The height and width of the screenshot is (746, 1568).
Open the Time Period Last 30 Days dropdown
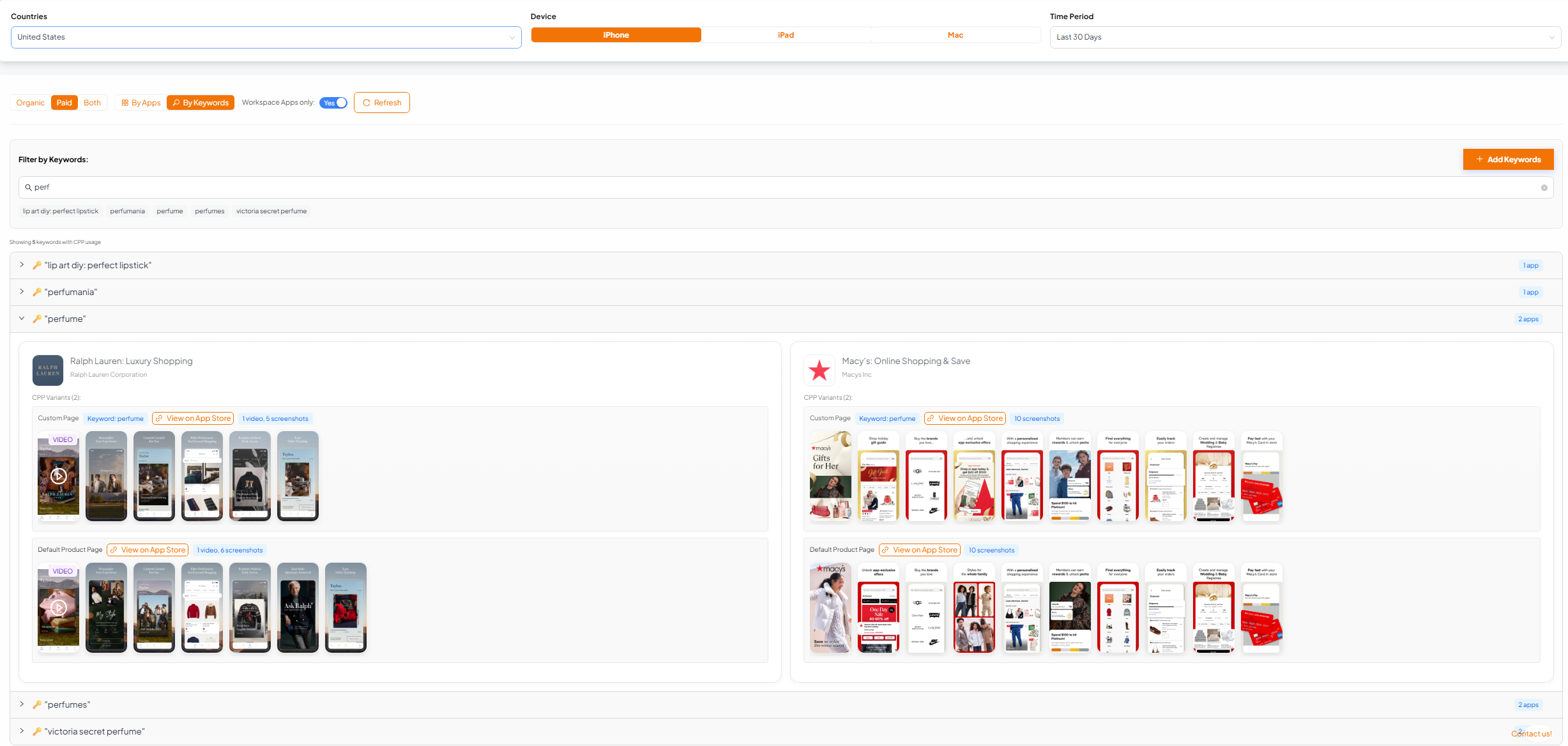pyautogui.click(x=1305, y=37)
